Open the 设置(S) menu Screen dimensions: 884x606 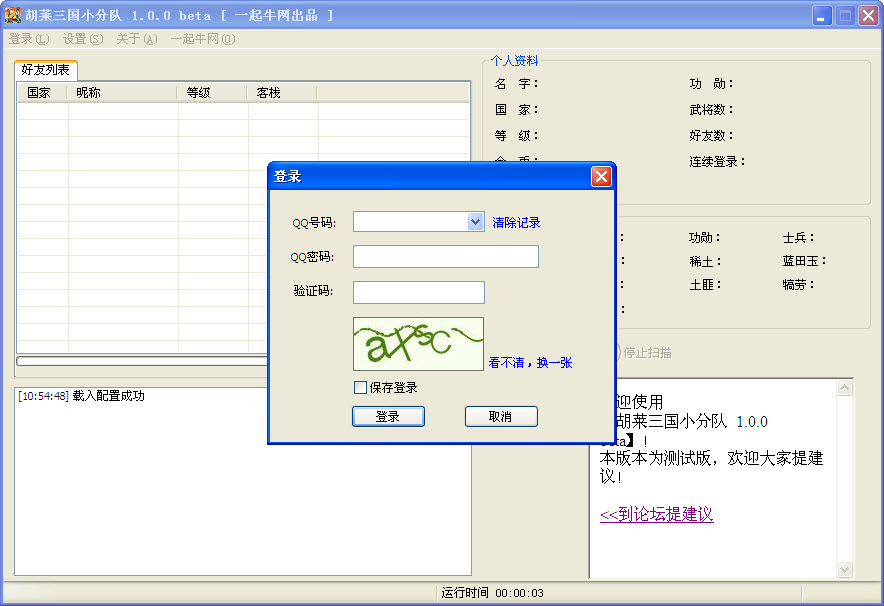coord(83,39)
